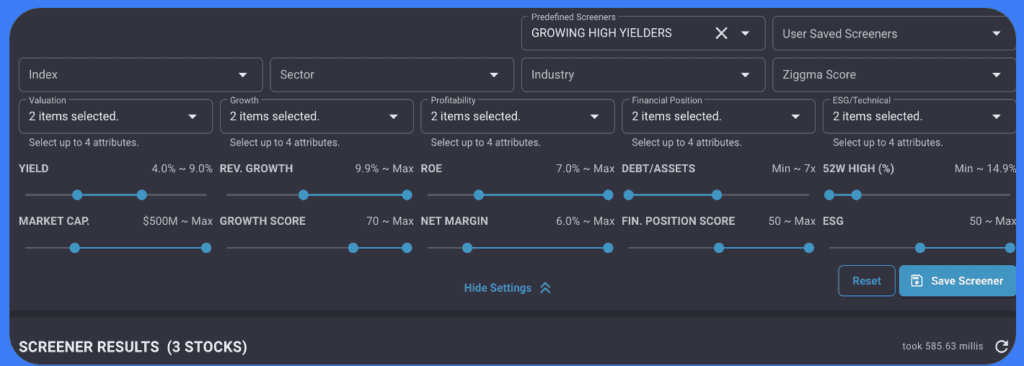The height and width of the screenshot is (366, 1024).
Task: Clear the Growing High Yielders predefined screener
Action: pyautogui.click(x=721, y=33)
